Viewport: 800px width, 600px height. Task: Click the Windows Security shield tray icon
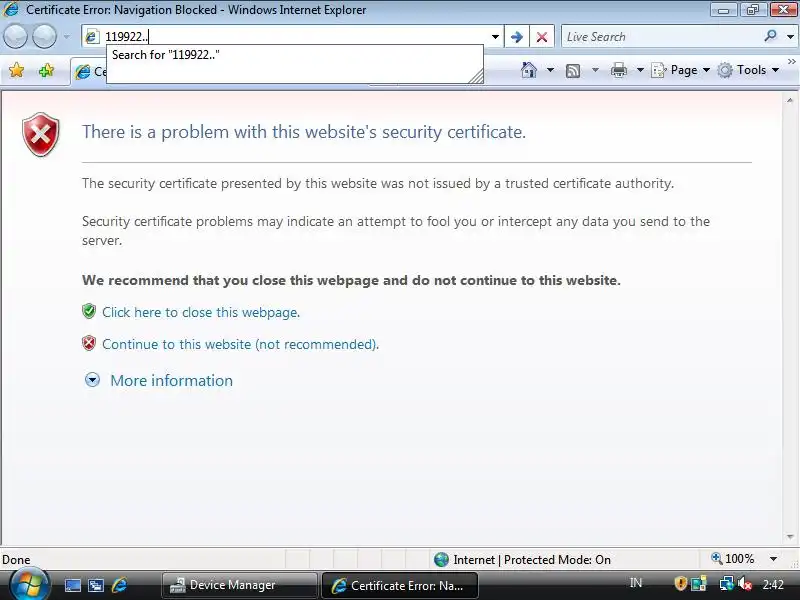click(680, 583)
